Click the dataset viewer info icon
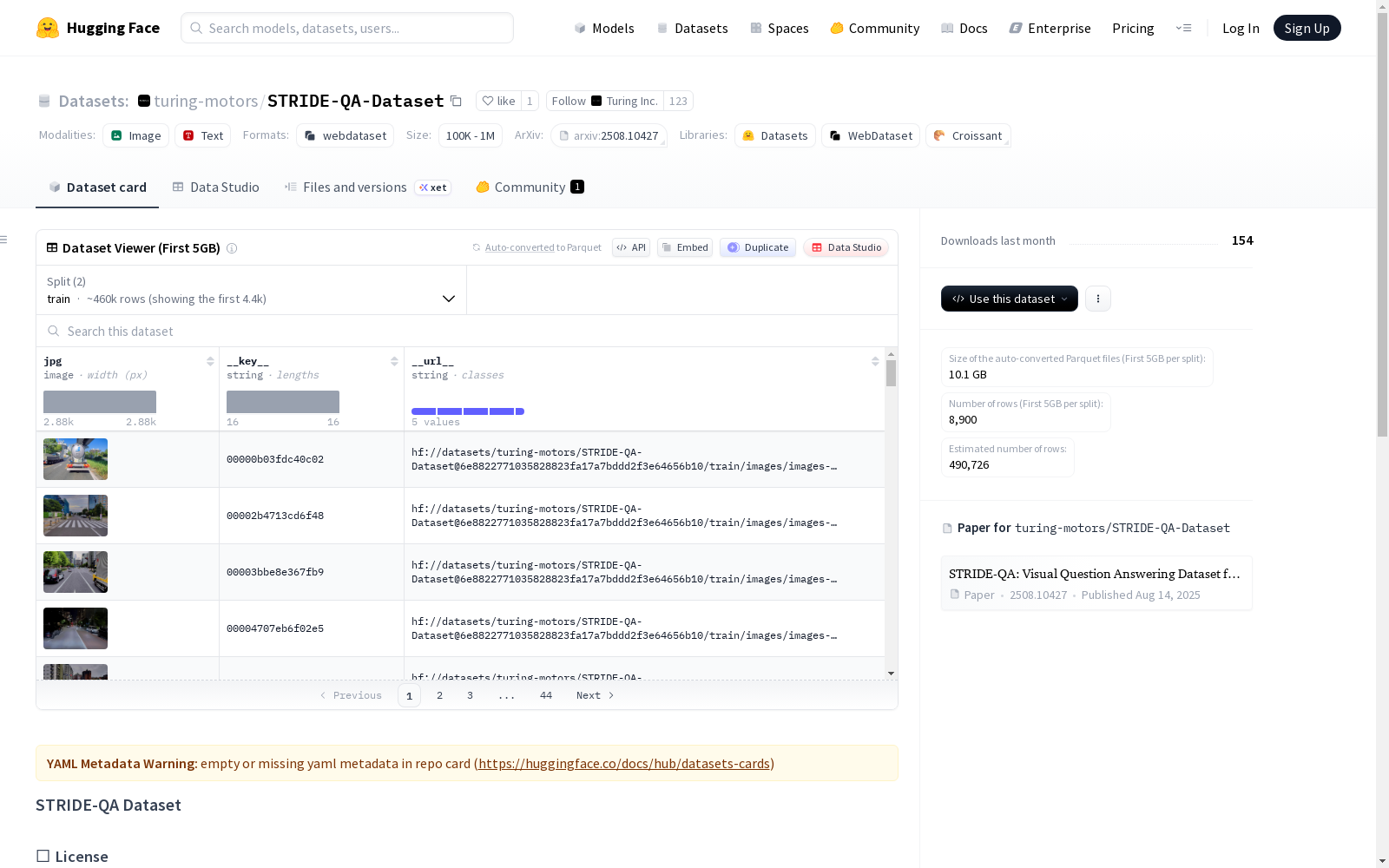The image size is (1389, 868). [x=232, y=248]
